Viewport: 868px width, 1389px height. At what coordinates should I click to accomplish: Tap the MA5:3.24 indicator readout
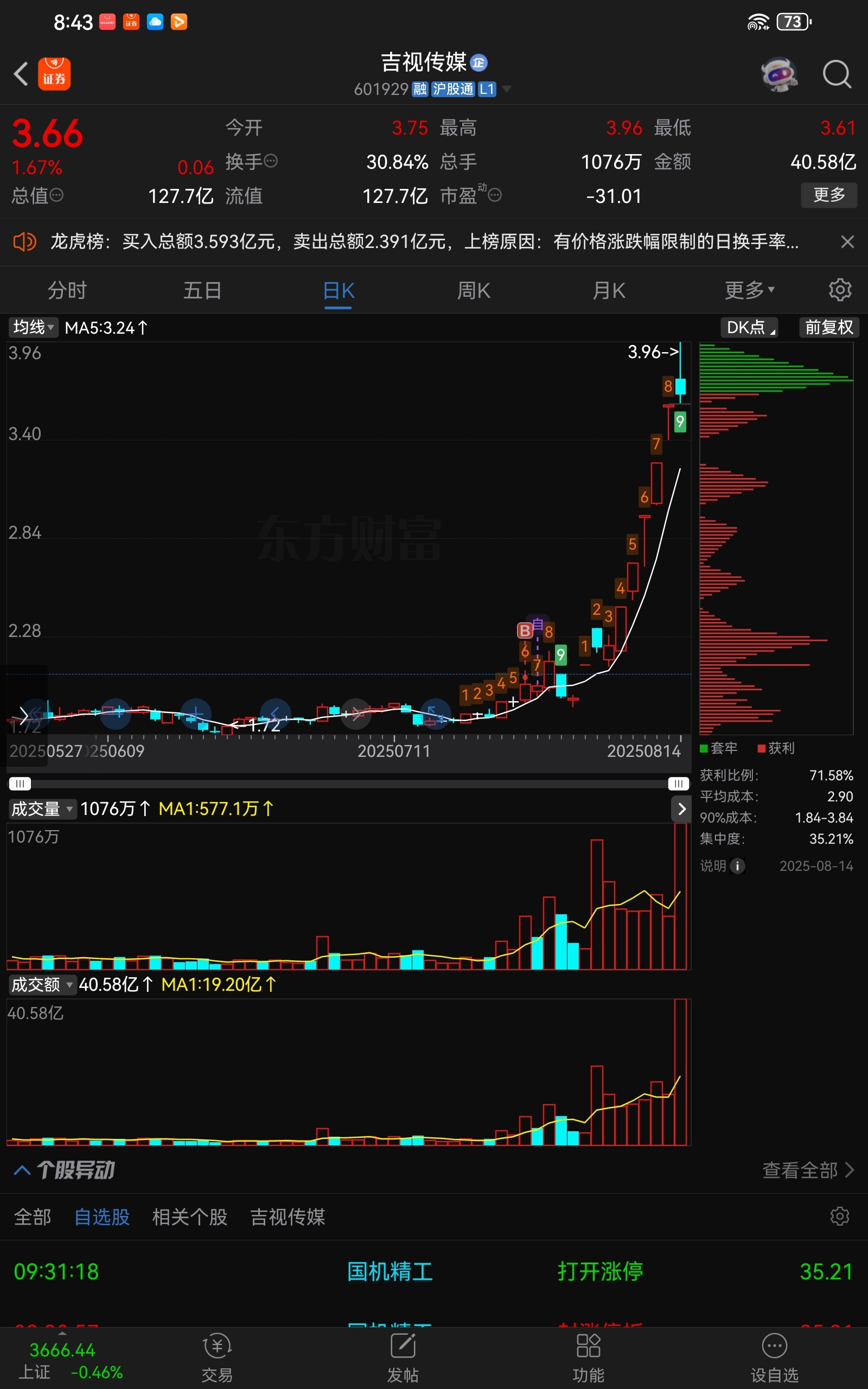pos(106,328)
